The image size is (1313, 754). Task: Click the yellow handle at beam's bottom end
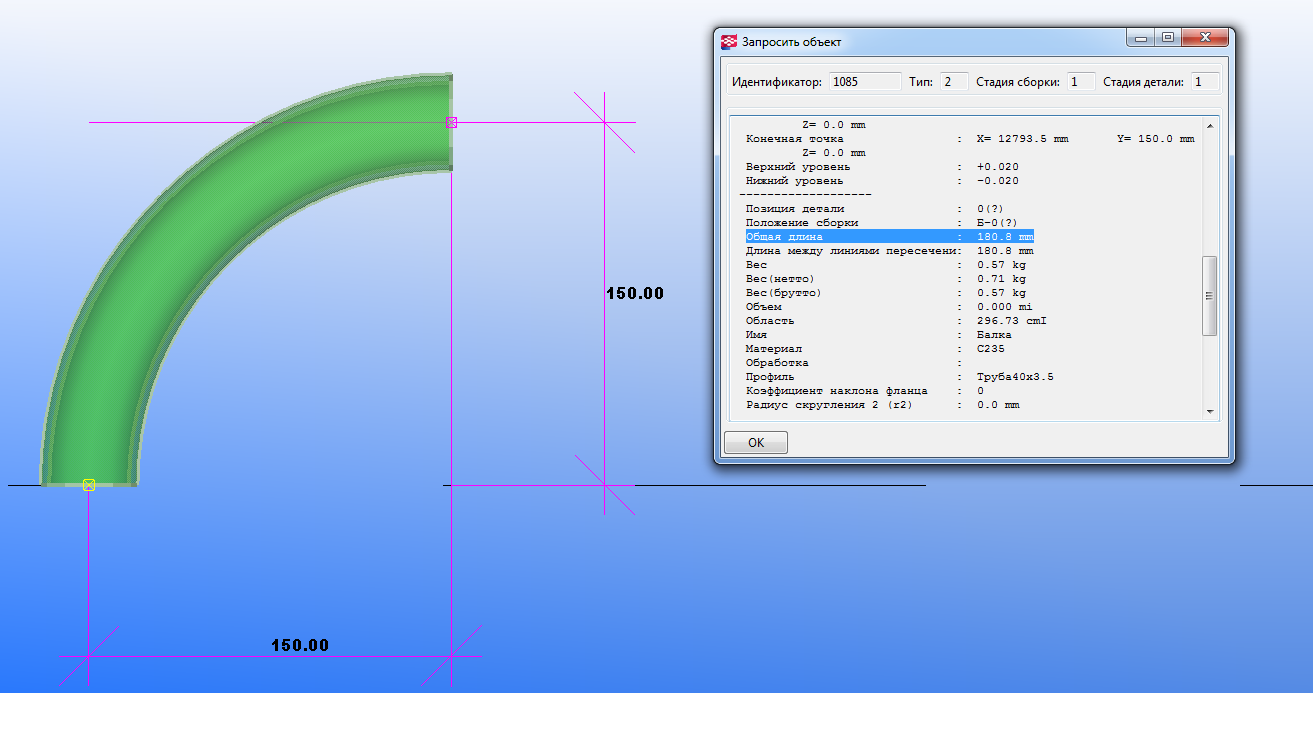click(89, 485)
